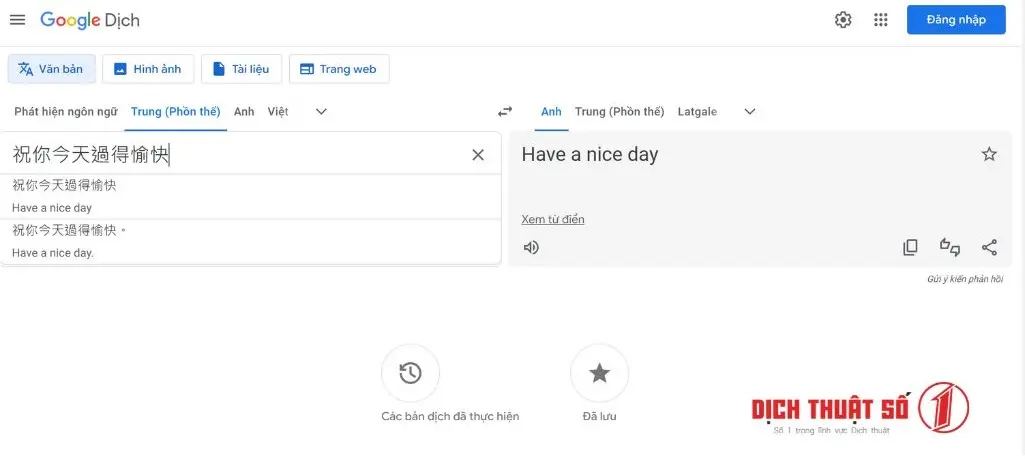
Task: Select Latgale as target language
Action: [697, 112]
